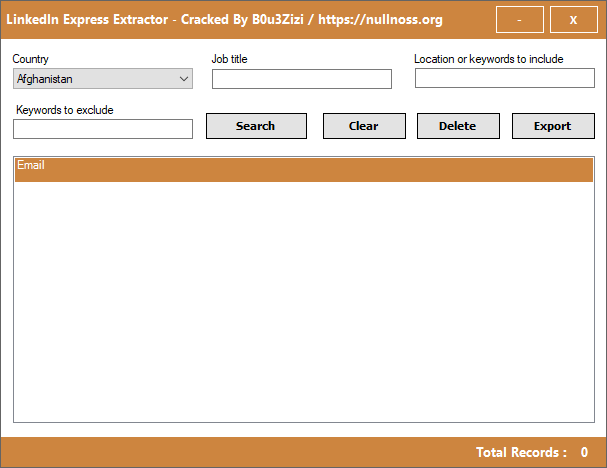
Task: Click the LinkedIn Express Extractor title text
Action: click(224, 19)
